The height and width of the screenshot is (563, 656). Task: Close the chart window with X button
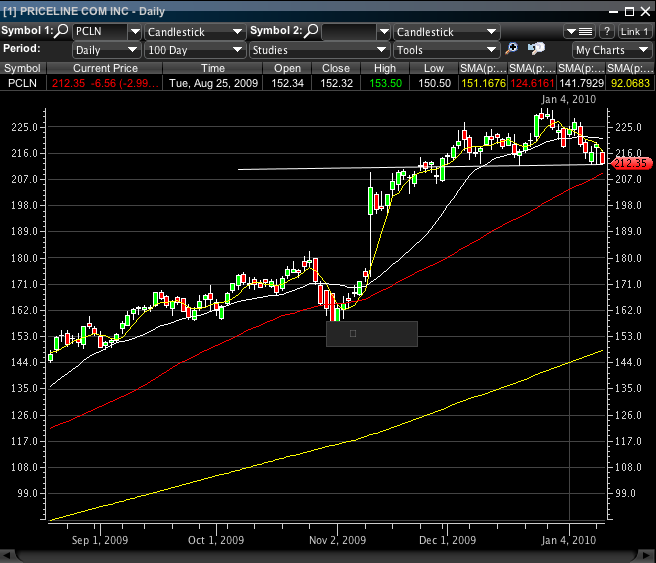645,10
